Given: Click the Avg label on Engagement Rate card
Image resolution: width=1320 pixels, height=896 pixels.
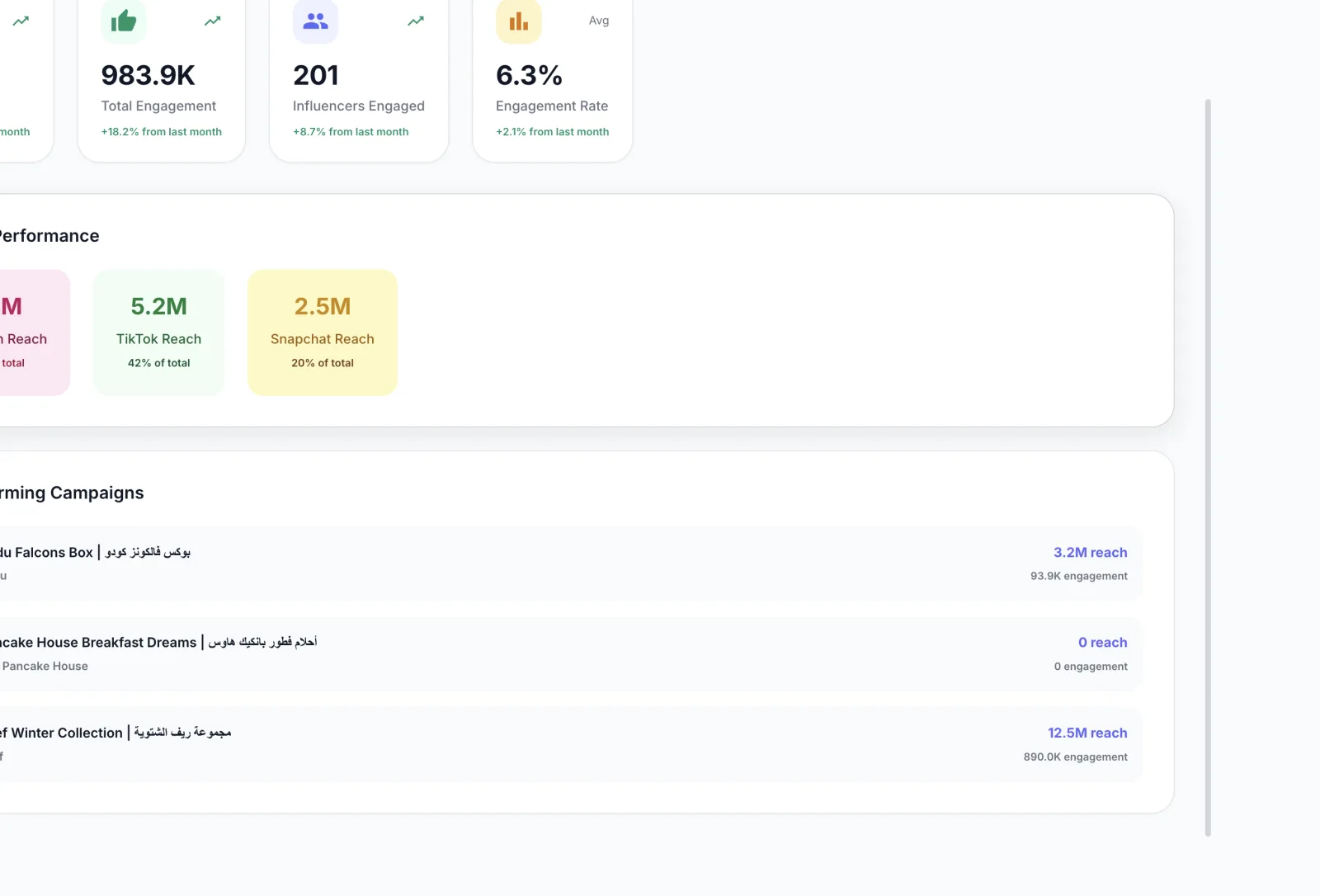Looking at the screenshot, I should coord(599,21).
